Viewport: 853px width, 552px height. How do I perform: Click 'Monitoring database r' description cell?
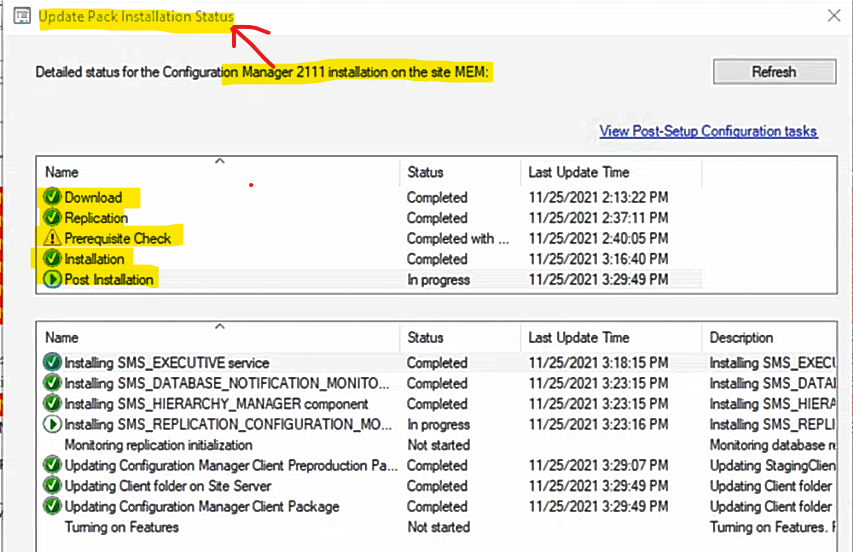coord(773,445)
